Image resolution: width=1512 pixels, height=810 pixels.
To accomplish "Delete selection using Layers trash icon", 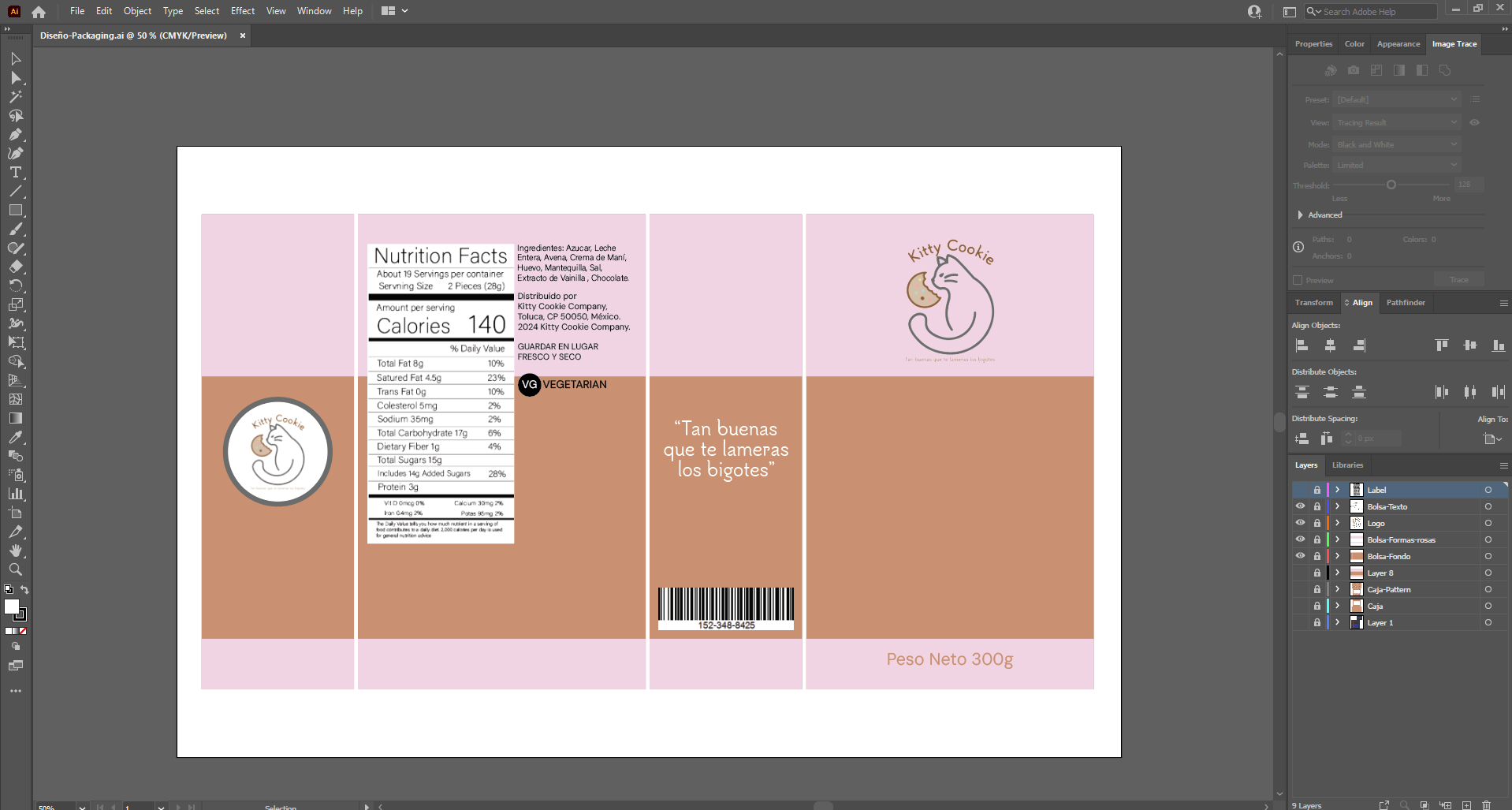I will tap(1486, 805).
